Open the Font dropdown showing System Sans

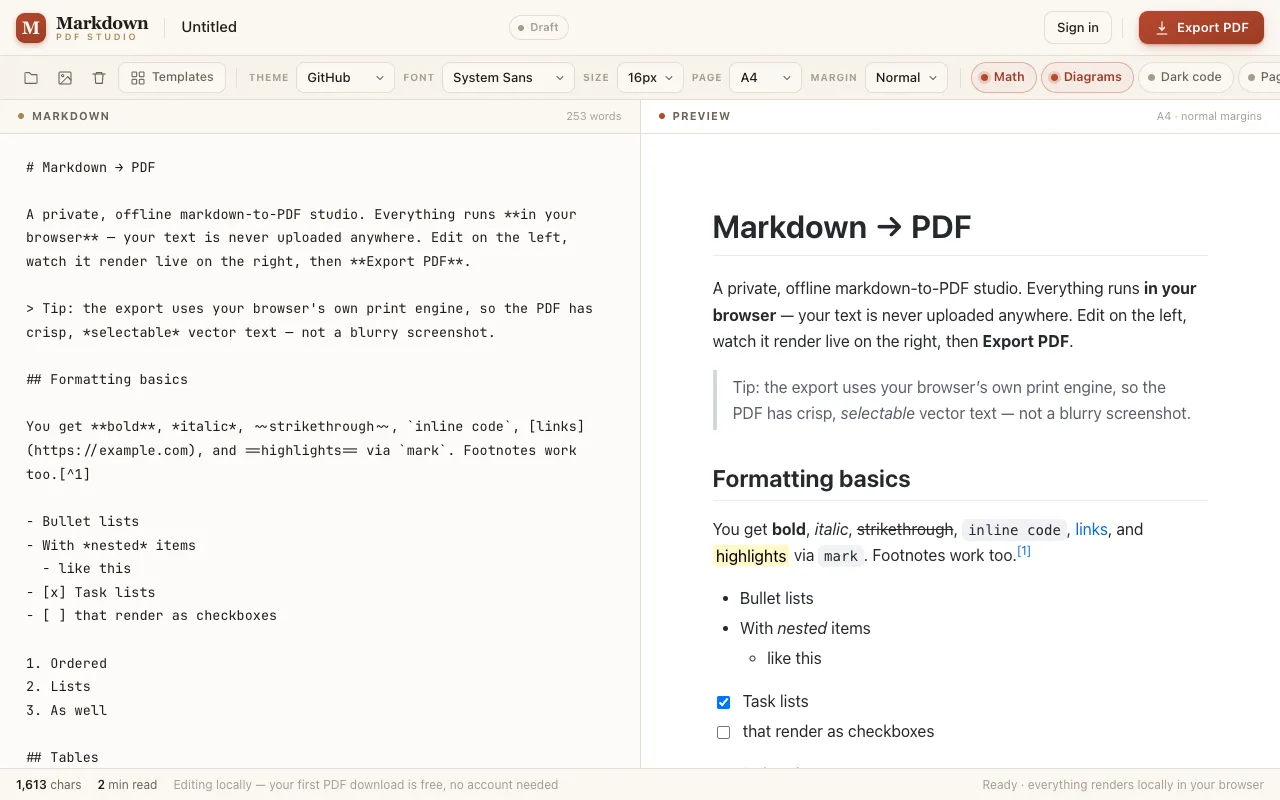[508, 78]
